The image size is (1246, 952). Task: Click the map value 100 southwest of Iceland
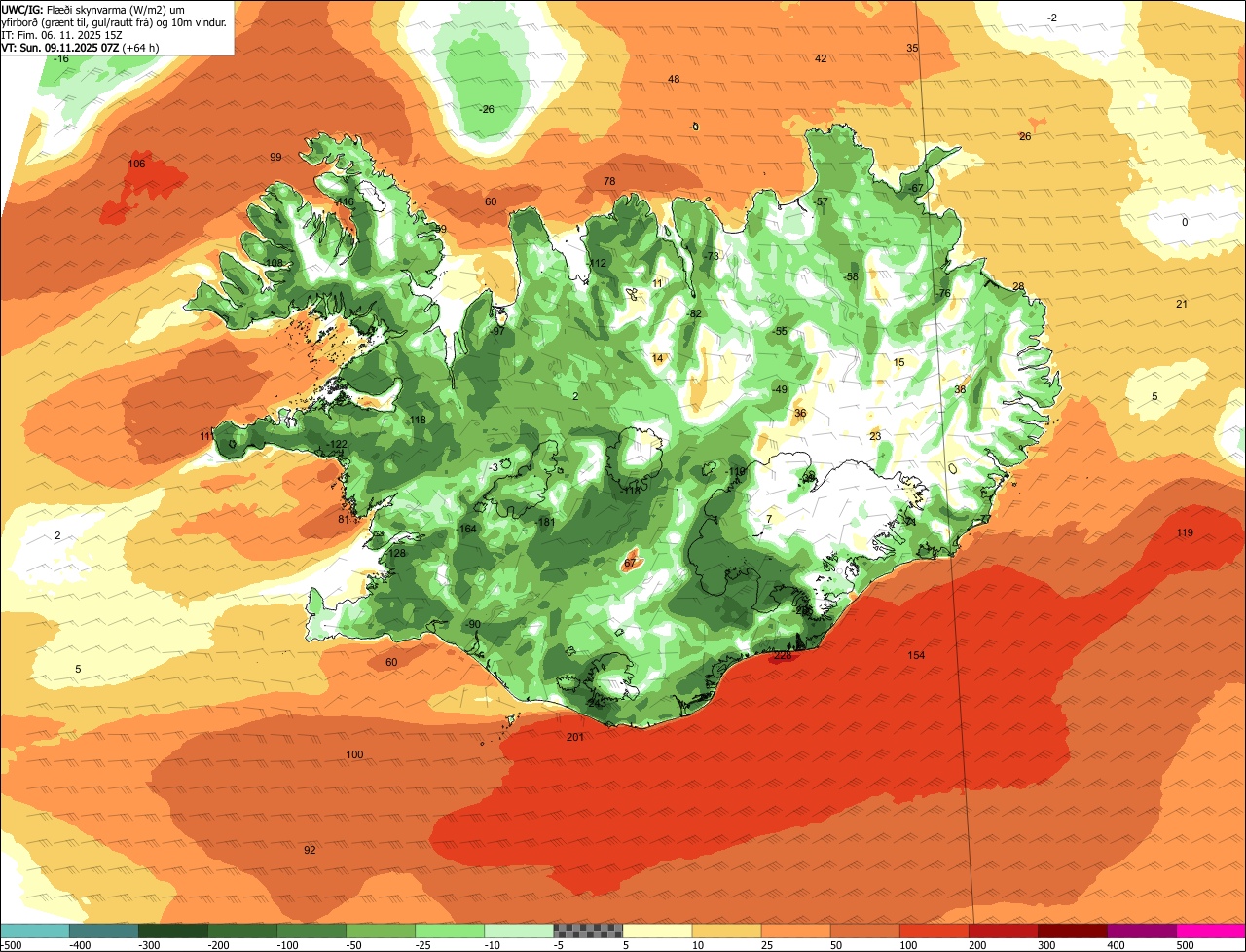[354, 754]
